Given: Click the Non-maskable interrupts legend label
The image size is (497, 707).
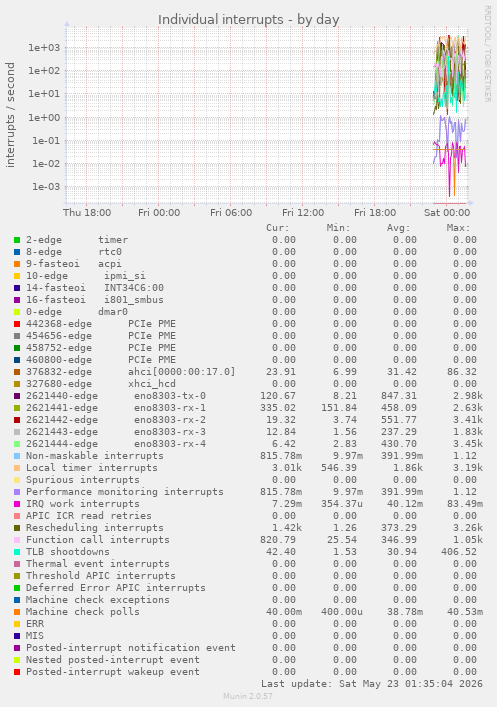Looking at the screenshot, I should 95,456.
